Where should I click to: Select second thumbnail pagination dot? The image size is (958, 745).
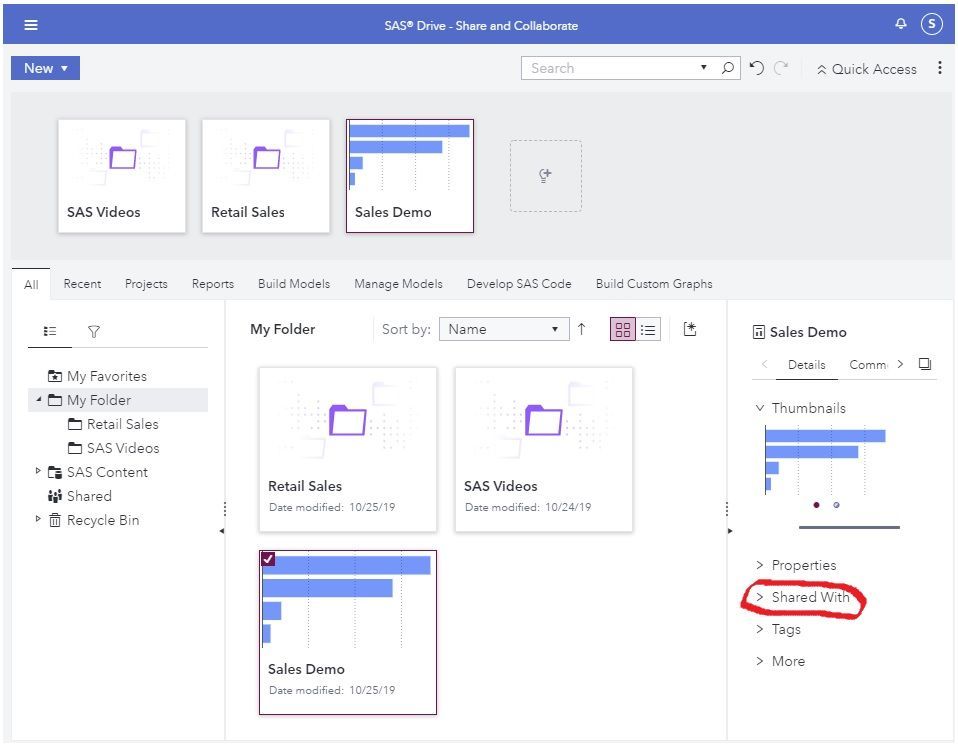tap(836, 505)
